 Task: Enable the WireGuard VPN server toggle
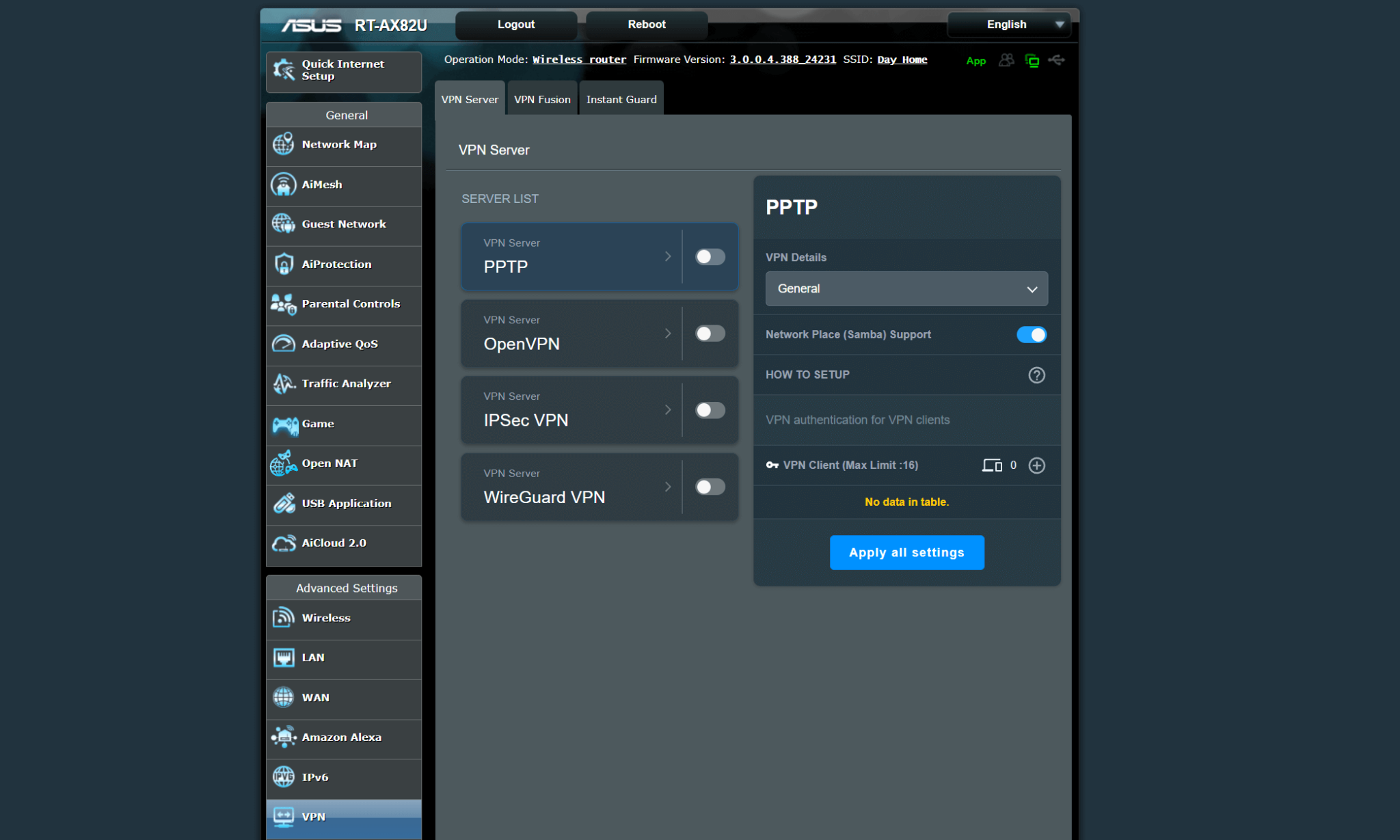710,487
